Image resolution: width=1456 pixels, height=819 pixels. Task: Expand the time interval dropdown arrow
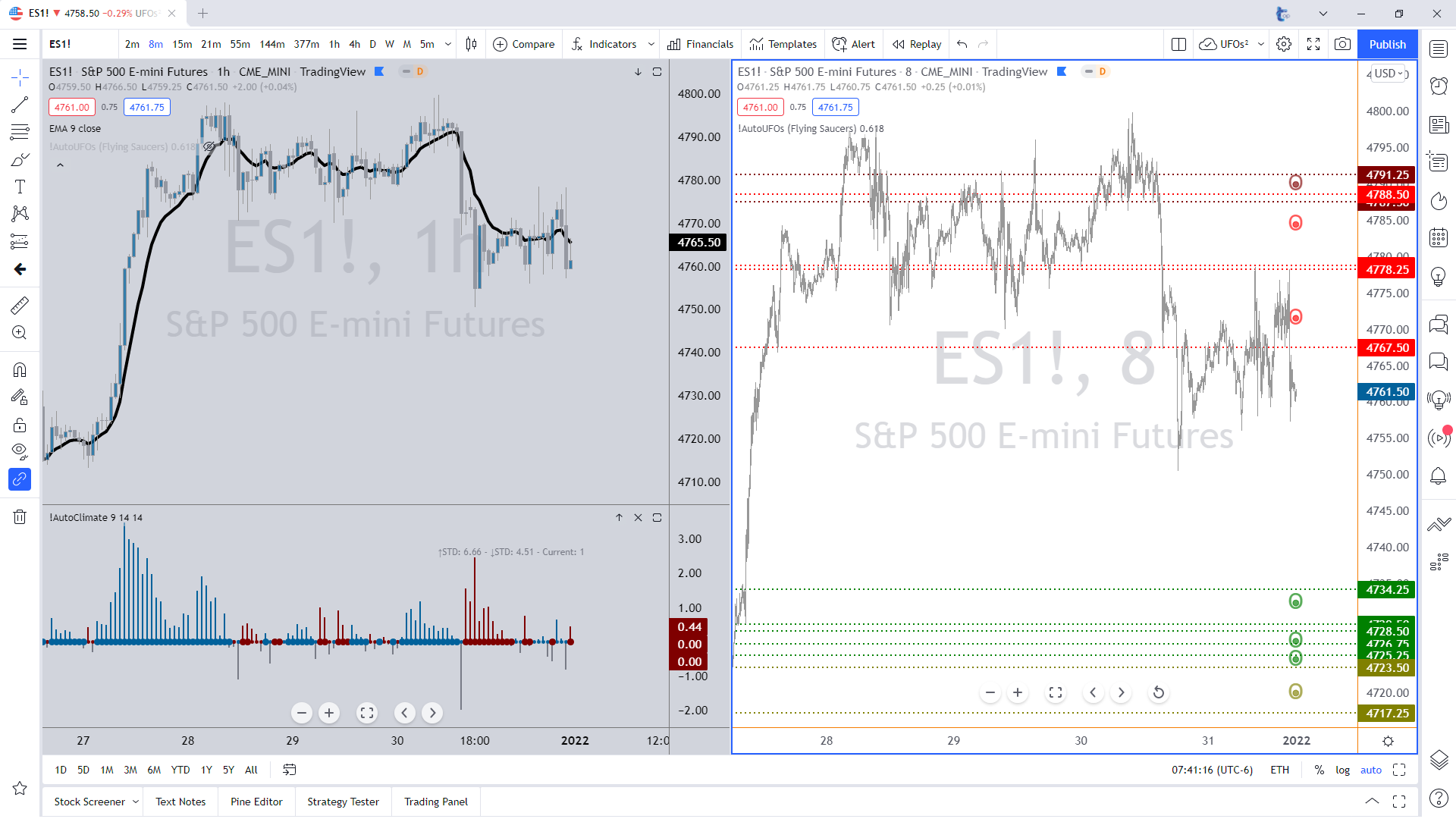click(x=448, y=44)
